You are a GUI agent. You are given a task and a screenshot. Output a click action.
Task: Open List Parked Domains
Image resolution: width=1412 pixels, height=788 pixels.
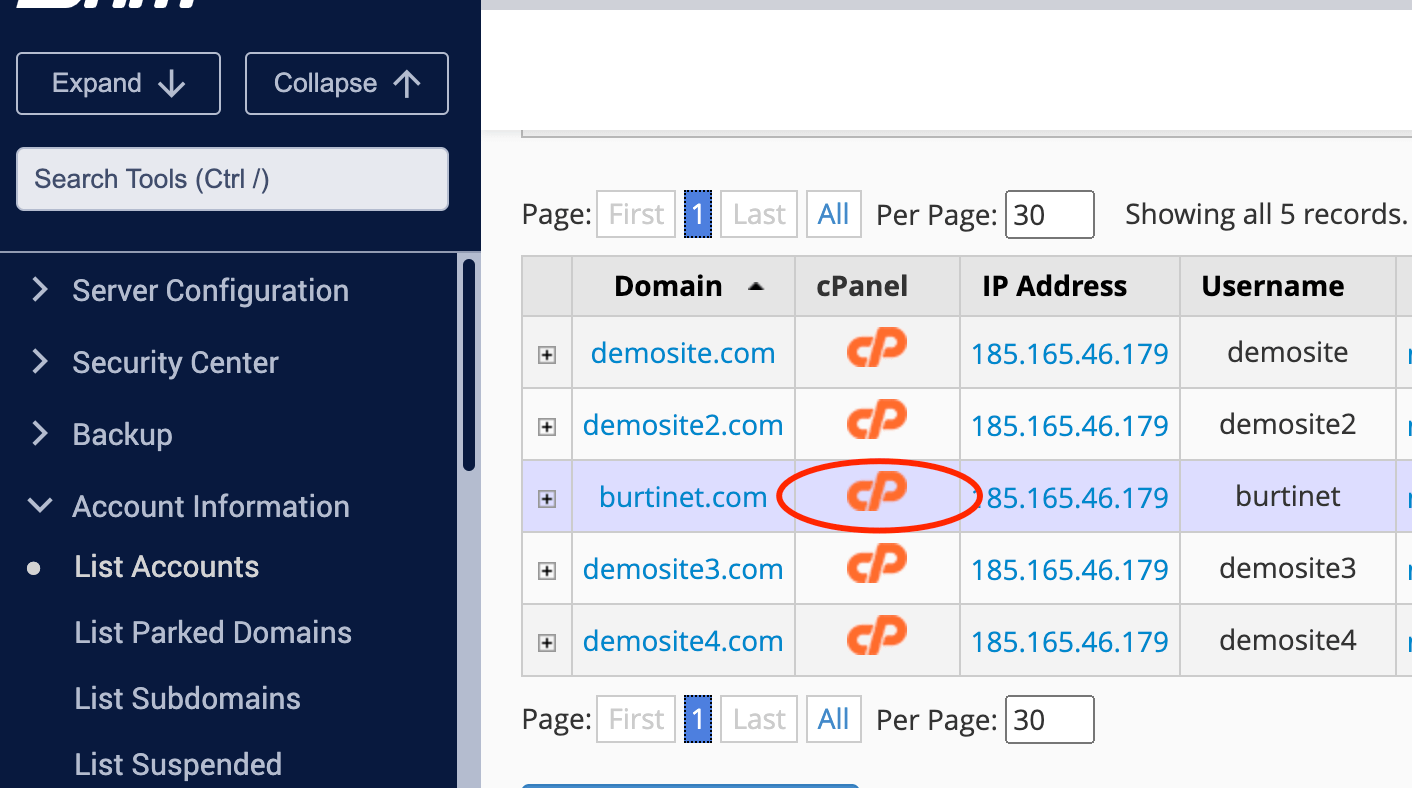point(213,633)
